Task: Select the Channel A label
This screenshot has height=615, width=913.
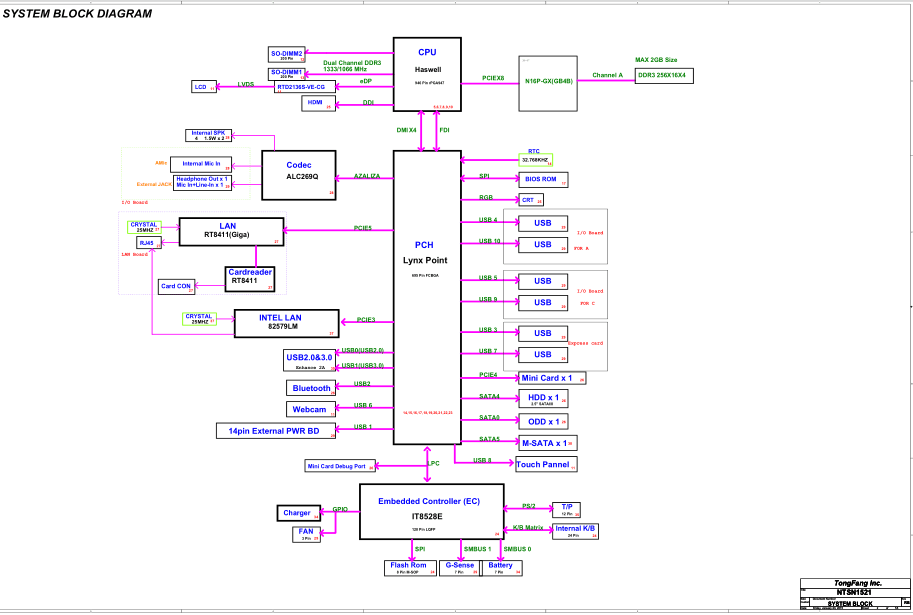Action: coord(607,75)
